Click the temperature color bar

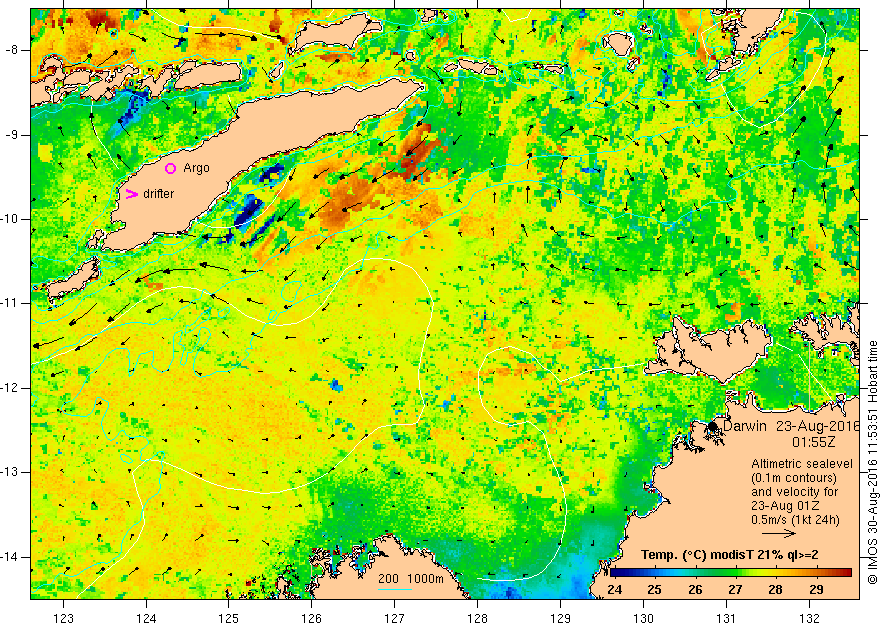click(x=731, y=573)
